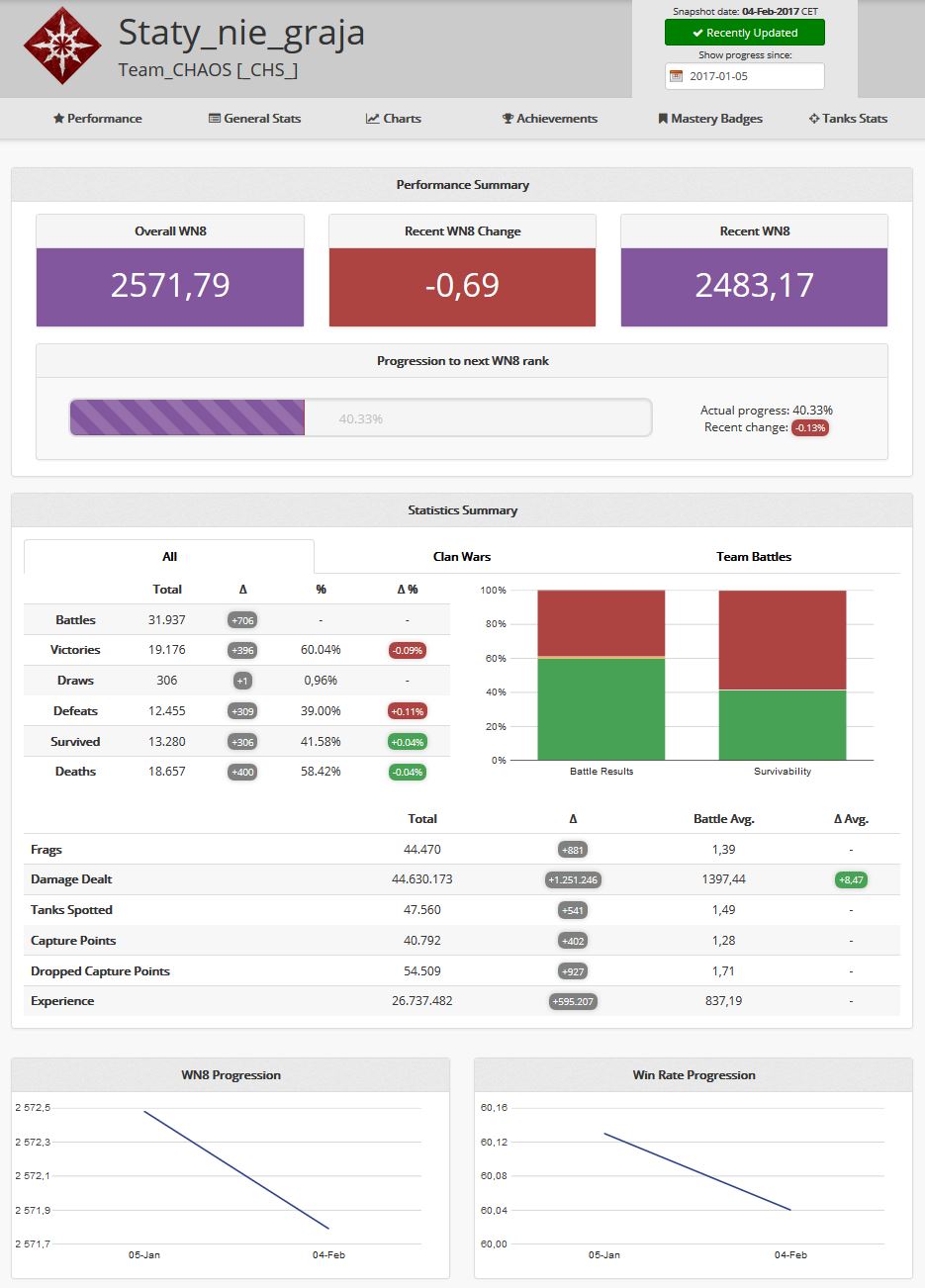Click the Staty_nie_graja player name heading
This screenshot has width=925, height=1288.
(241, 33)
